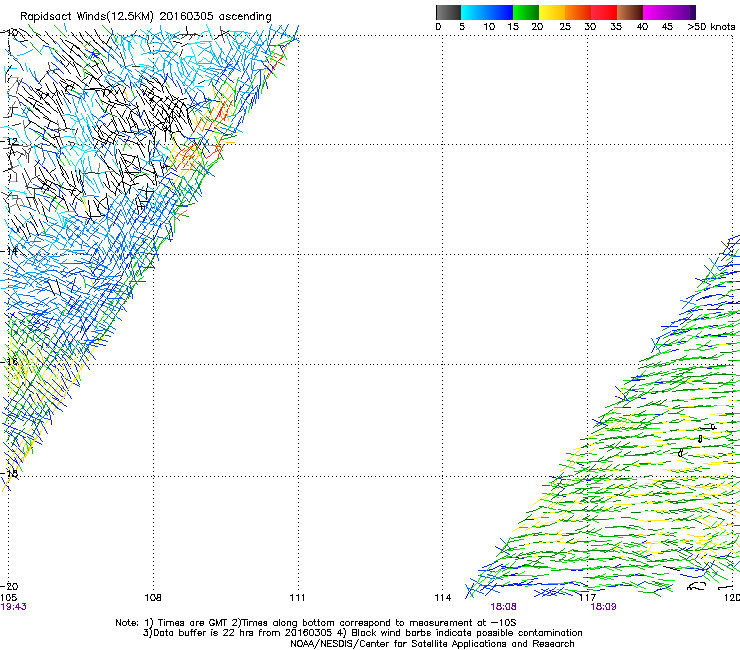Click the magenta 40-45 knots legend segment
Screen dimensions: 740x650
tap(656, 12)
